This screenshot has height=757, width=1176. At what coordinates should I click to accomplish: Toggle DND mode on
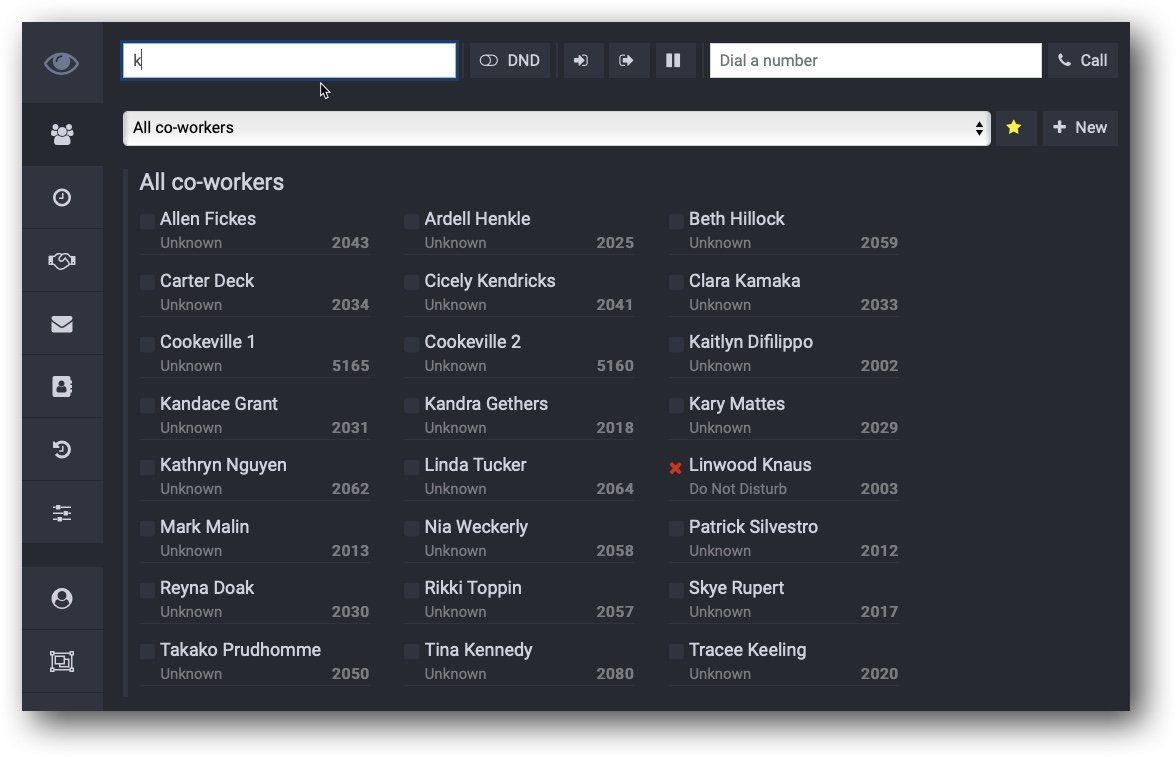[510, 60]
